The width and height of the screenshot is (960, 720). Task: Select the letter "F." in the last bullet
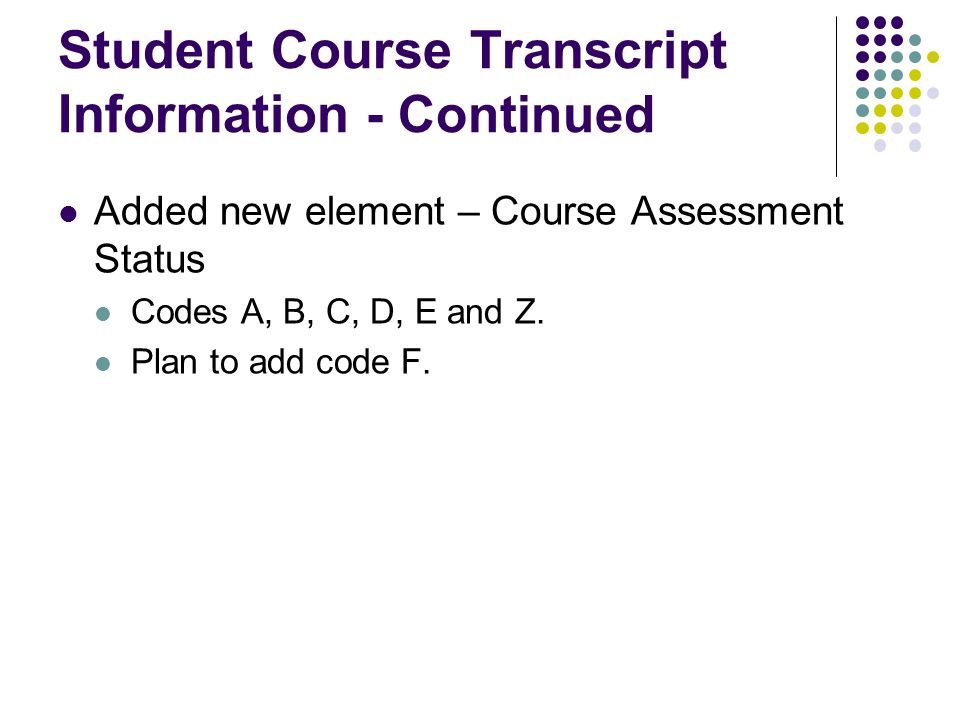416,362
